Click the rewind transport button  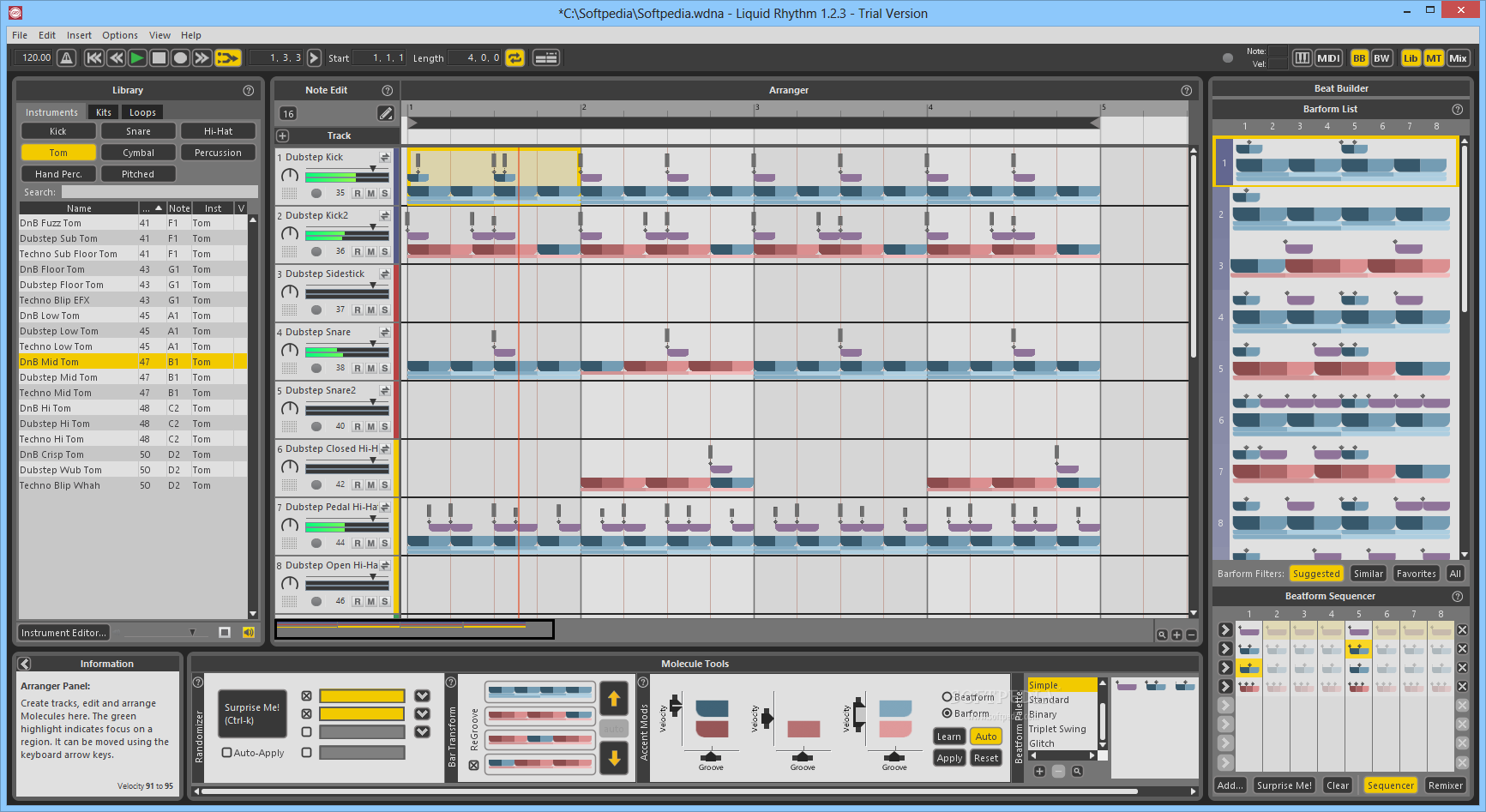click(x=116, y=57)
